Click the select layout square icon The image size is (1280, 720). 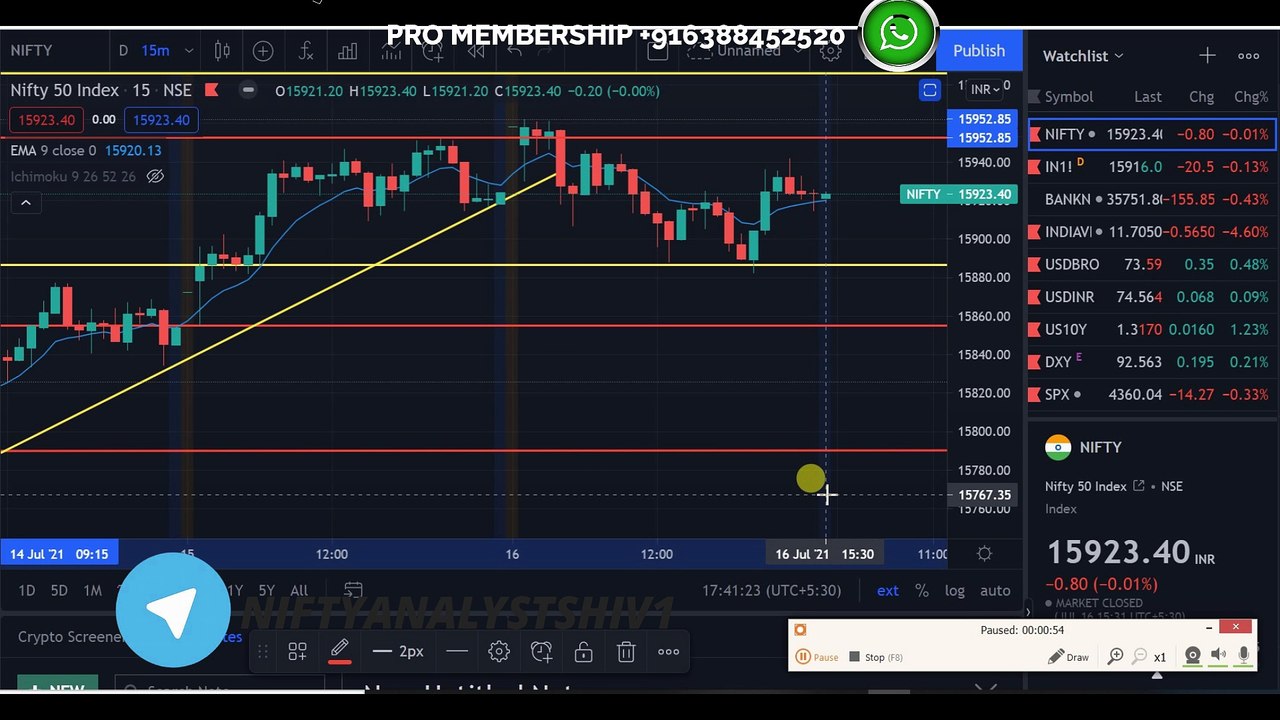tap(657, 51)
